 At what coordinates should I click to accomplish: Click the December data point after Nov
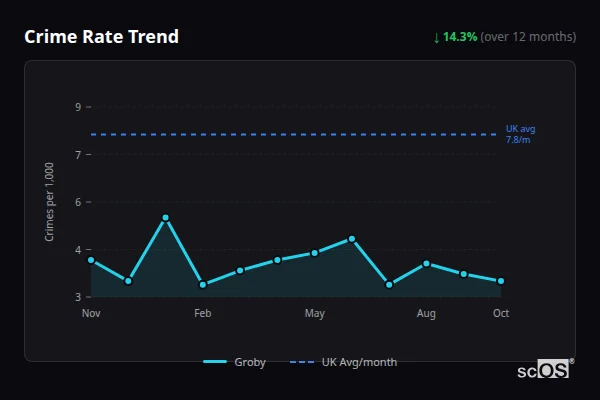click(129, 281)
